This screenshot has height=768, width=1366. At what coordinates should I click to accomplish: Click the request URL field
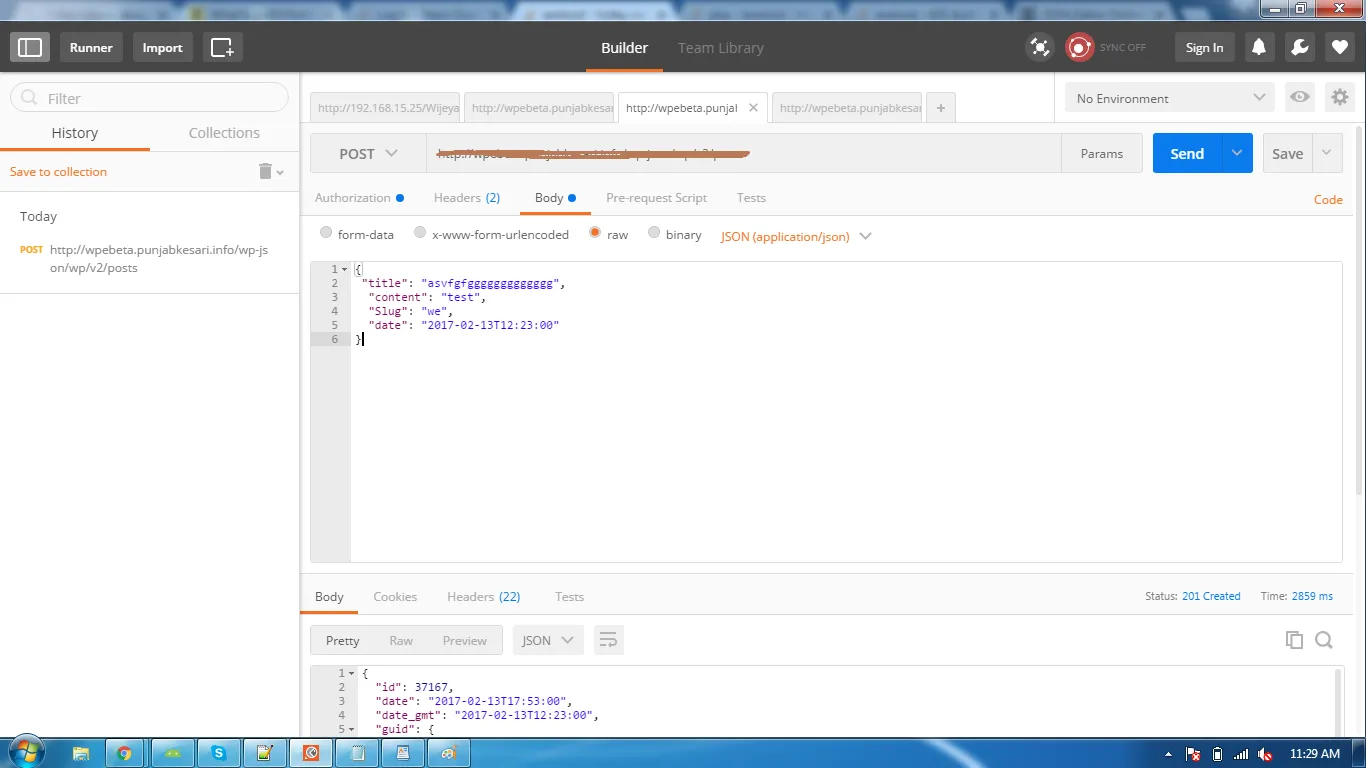point(743,153)
